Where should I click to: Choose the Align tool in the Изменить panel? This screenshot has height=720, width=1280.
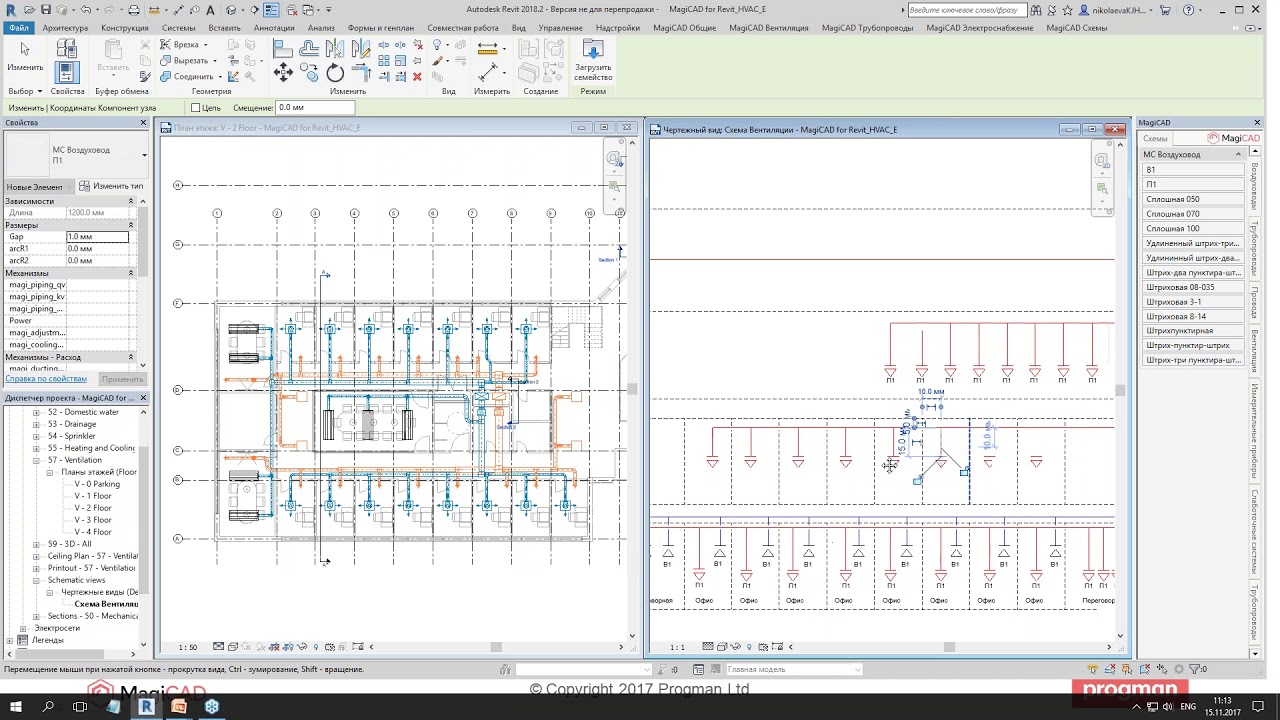click(x=283, y=47)
